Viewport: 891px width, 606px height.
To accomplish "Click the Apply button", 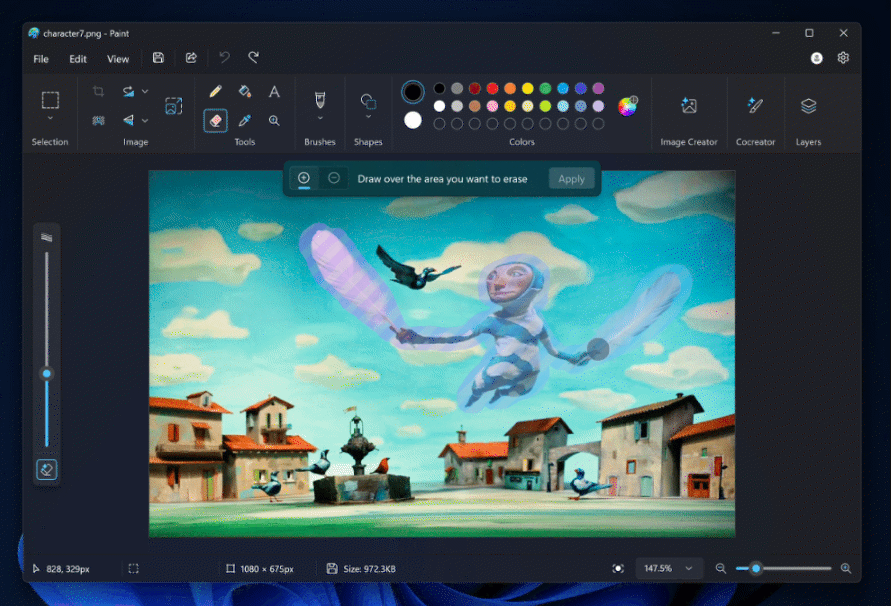I will [x=571, y=179].
